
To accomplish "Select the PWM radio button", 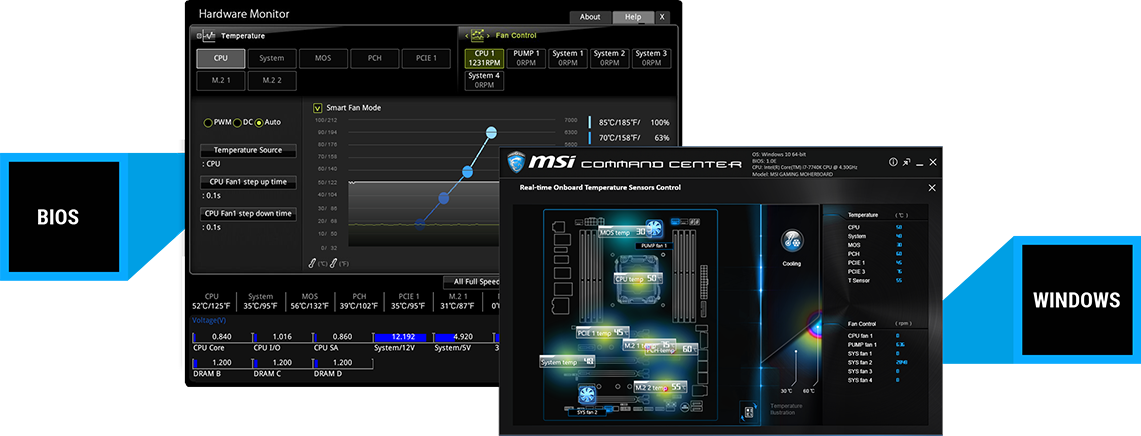I will pos(208,122).
